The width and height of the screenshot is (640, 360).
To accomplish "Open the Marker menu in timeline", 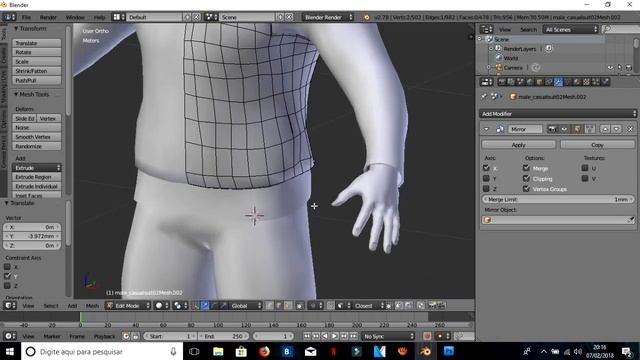I will [52, 336].
